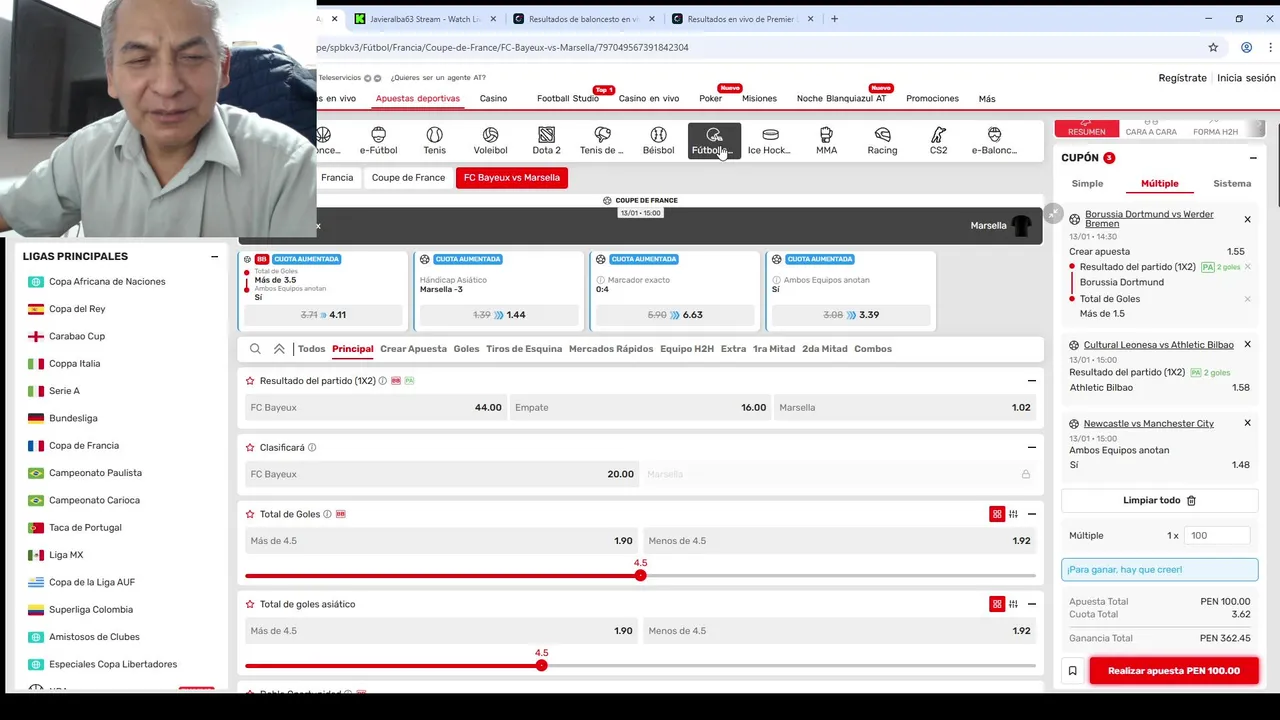Show the 1ra Mitad markets tab
This screenshot has width=1280, height=720.
point(774,349)
